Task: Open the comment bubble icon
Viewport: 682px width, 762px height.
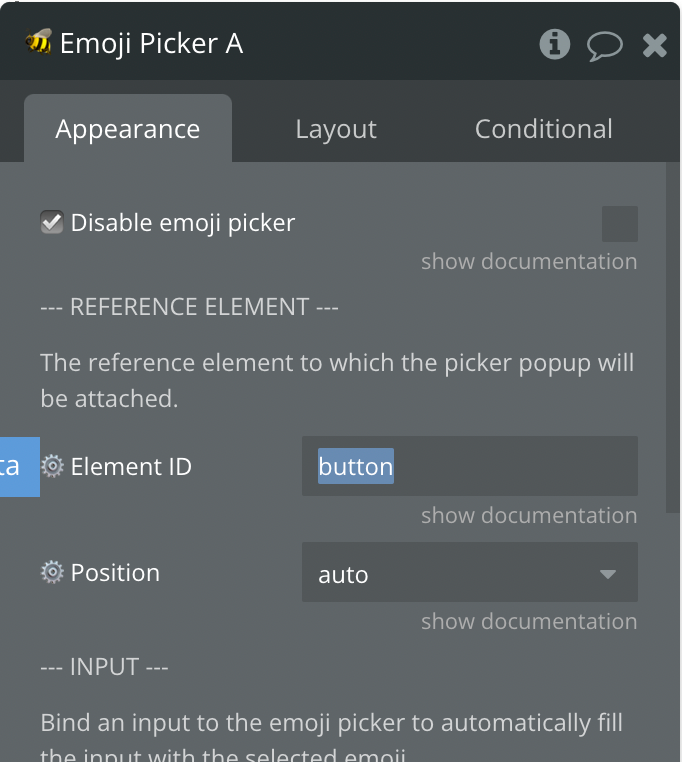Action: pyautogui.click(x=604, y=45)
